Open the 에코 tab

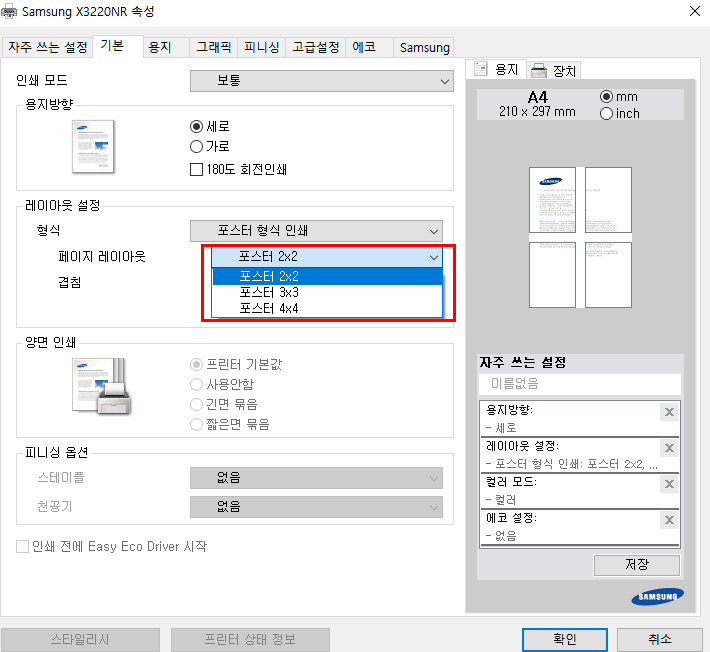369,47
